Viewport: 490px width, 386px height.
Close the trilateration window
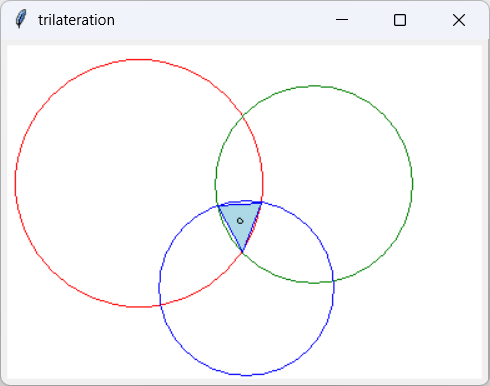pos(459,20)
